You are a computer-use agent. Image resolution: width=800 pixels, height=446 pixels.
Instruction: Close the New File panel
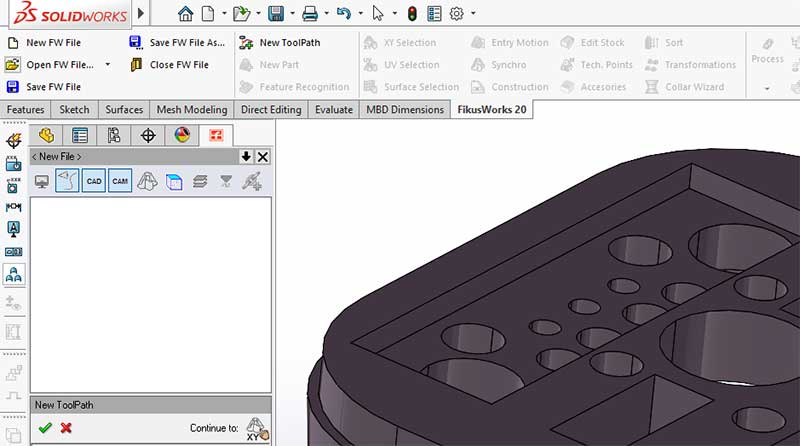pyautogui.click(x=263, y=157)
